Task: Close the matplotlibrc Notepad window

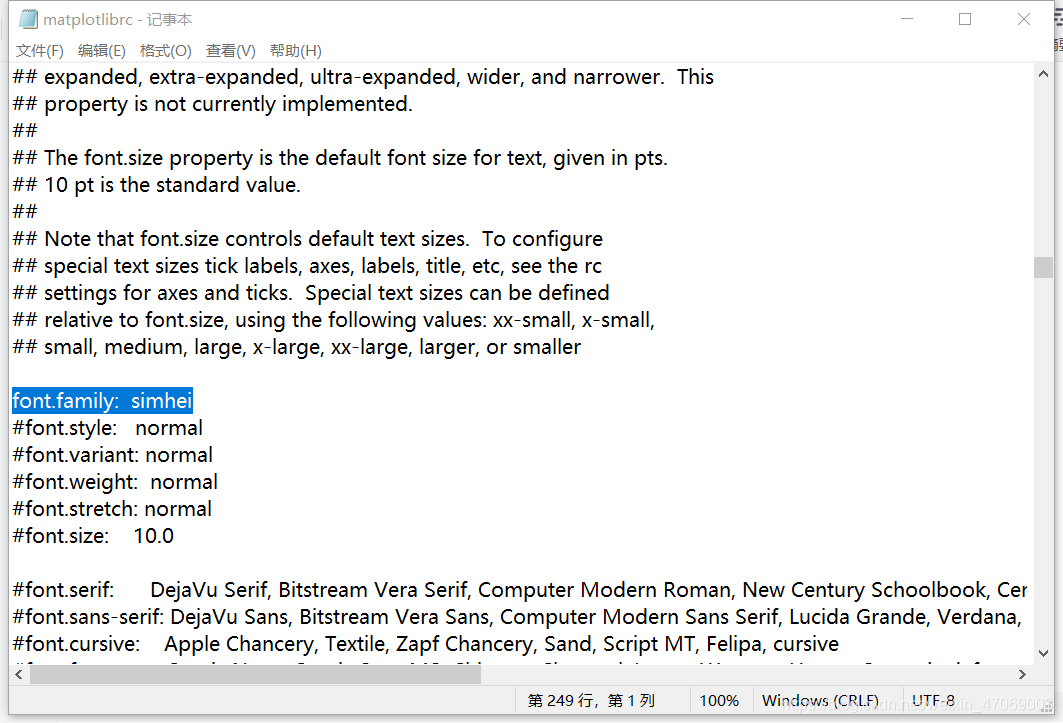Action: click(x=1024, y=19)
